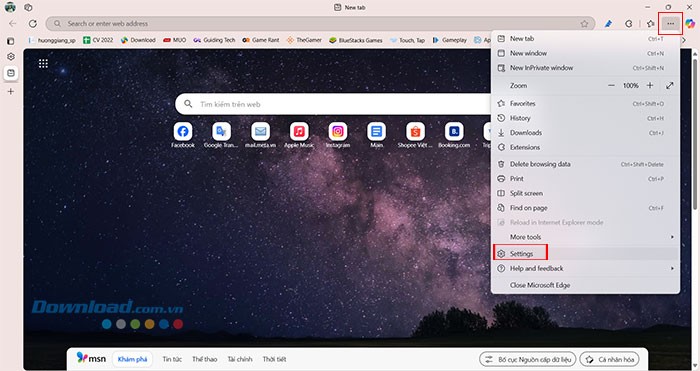The height and width of the screenshot is (371, 700).
Task: Click the Refresh page icon
Action: [33, 24]
